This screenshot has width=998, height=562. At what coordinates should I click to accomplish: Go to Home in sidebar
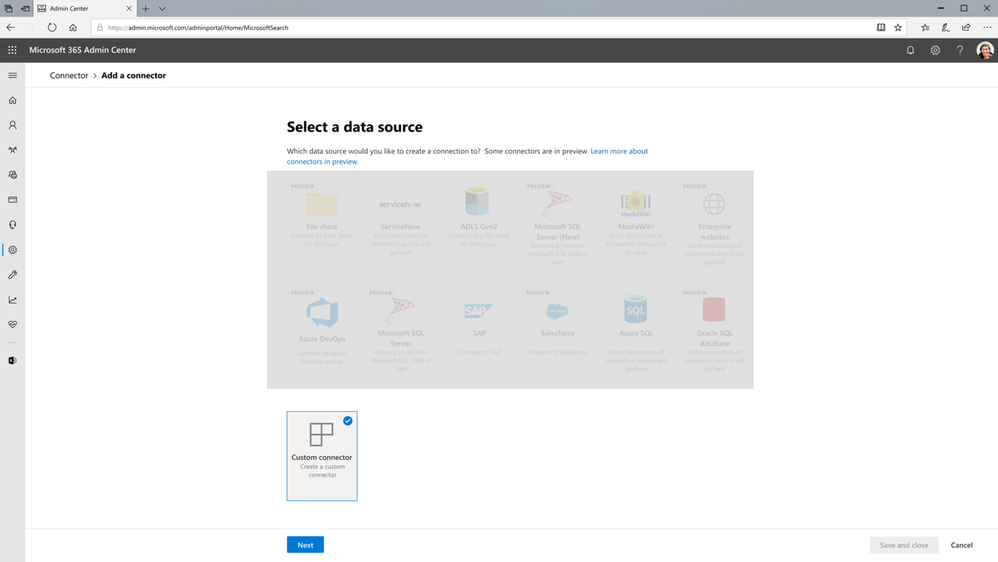tap(12, 100)
